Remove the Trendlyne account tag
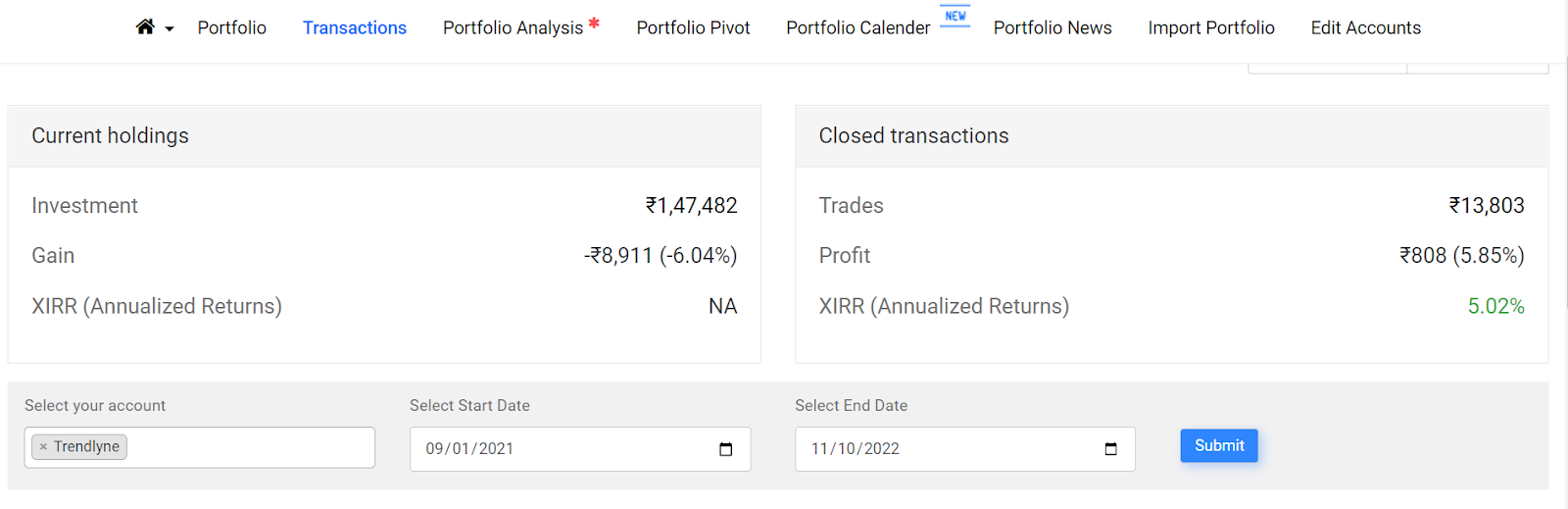Viewport: 1568px width, 509px height. tap(43, 447)
